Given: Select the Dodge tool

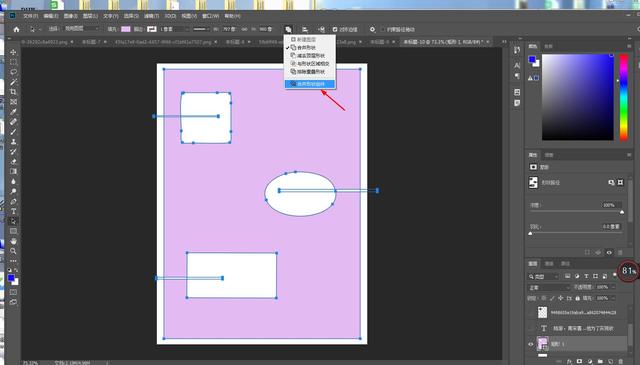Looking at the screenshot, I should coord(13,191).
